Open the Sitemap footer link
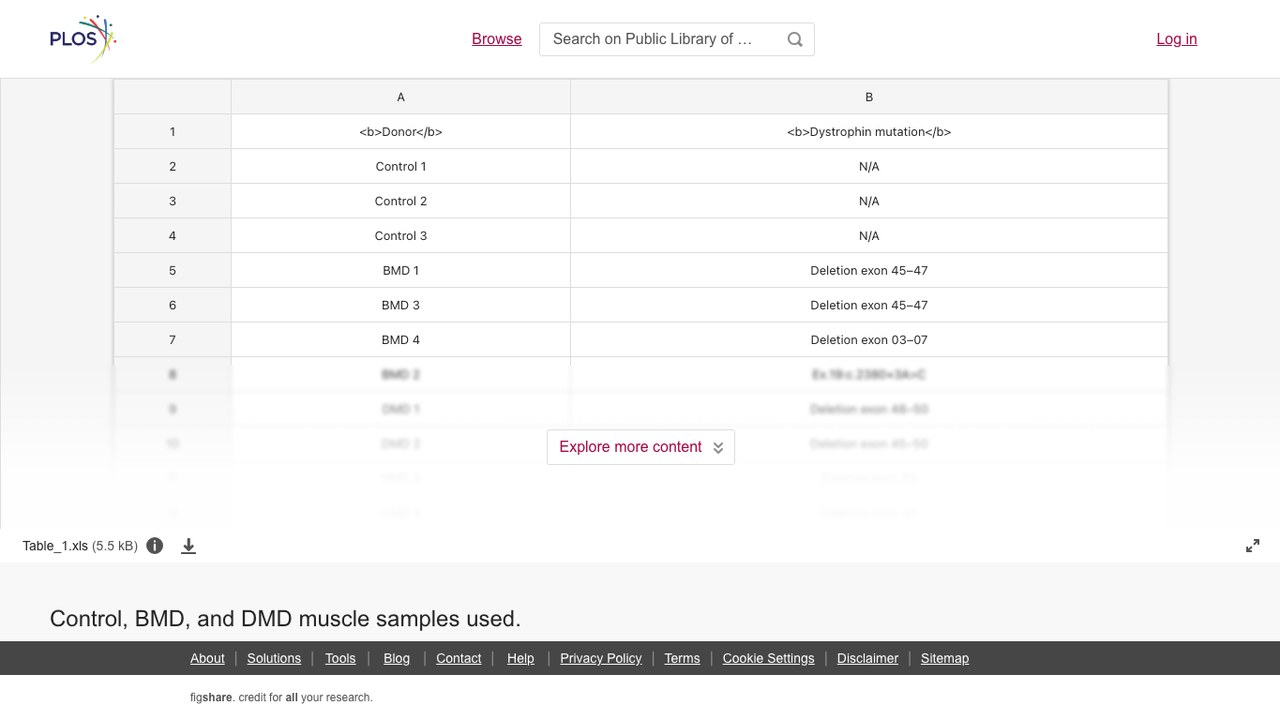Image resolution: width=1280 pixels, height=720 pixels. (945, 658)
